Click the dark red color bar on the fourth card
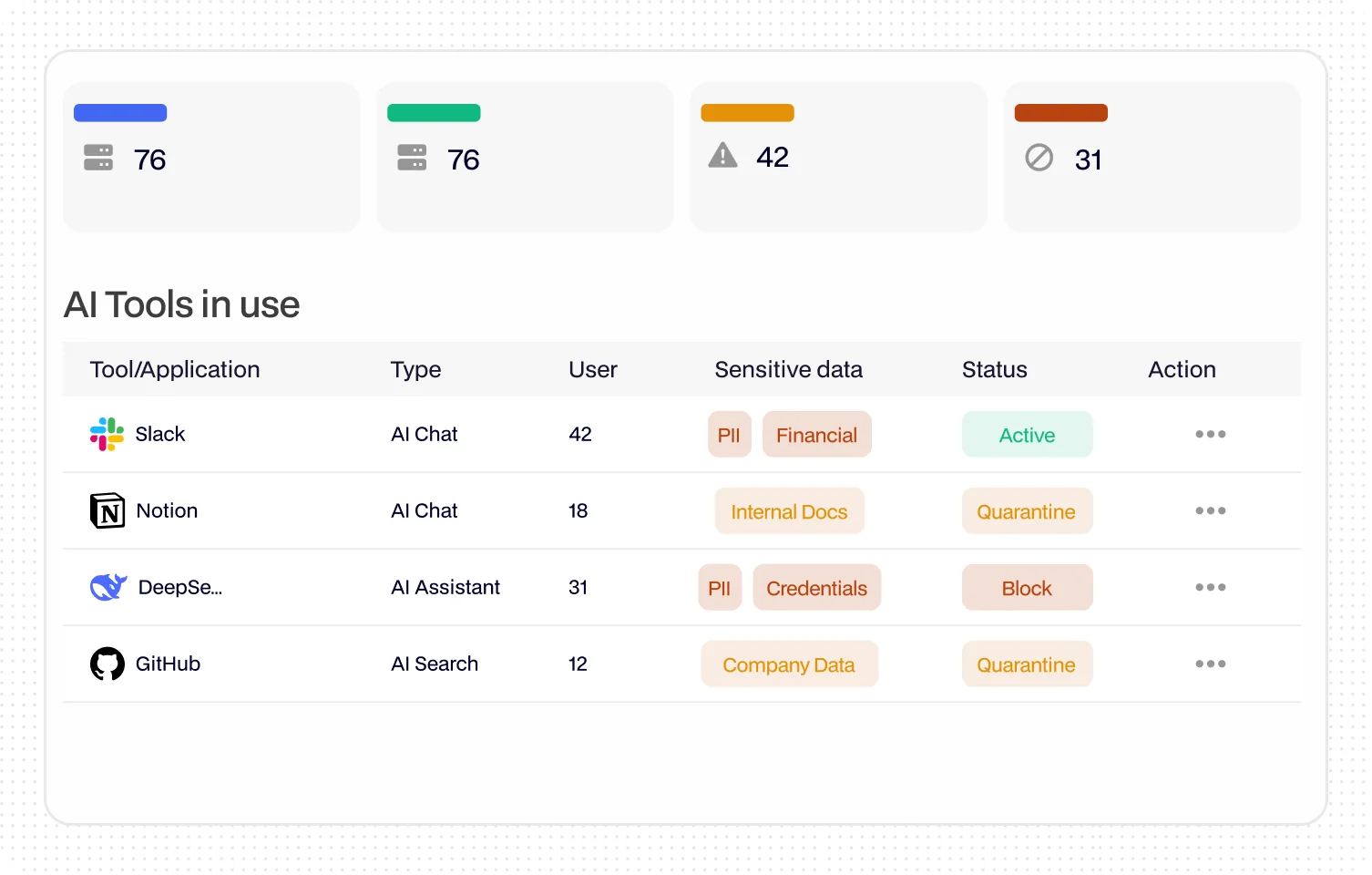Image resolution: width=1372 pixels, height=875 pixels. pos(1061,113)
